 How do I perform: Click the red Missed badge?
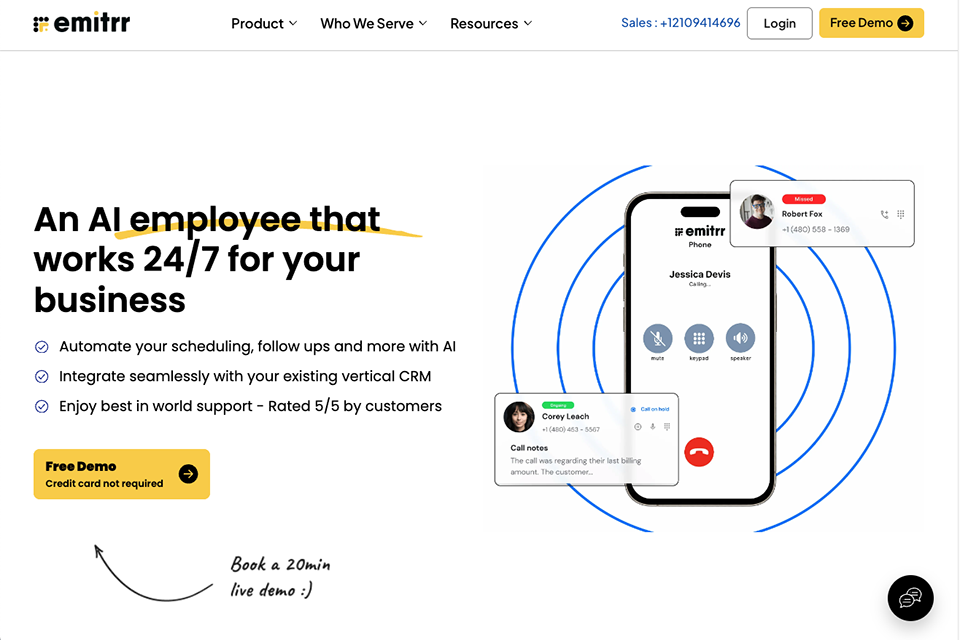pyautogui.click(x=804, y=199)
